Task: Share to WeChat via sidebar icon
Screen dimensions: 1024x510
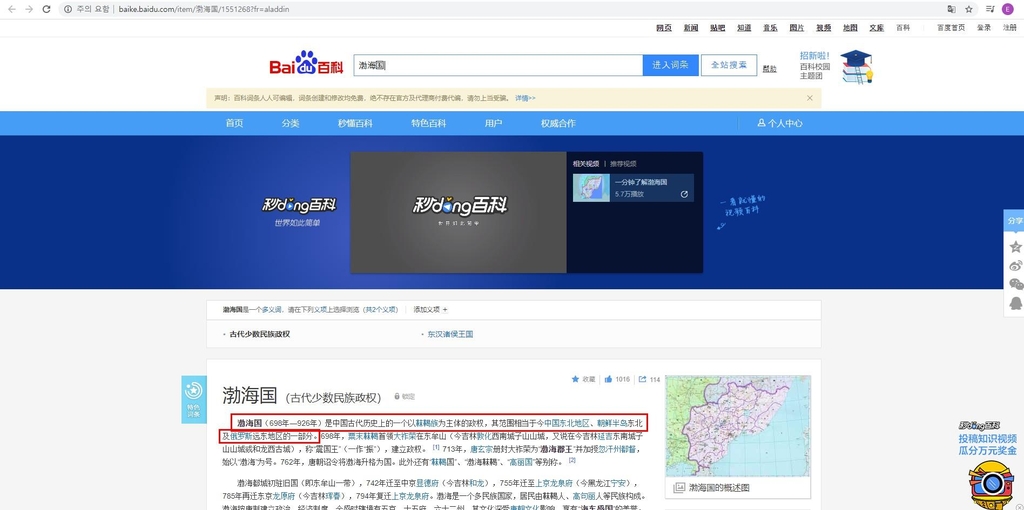Action: pyautogui.click(x=1015, y=284)
